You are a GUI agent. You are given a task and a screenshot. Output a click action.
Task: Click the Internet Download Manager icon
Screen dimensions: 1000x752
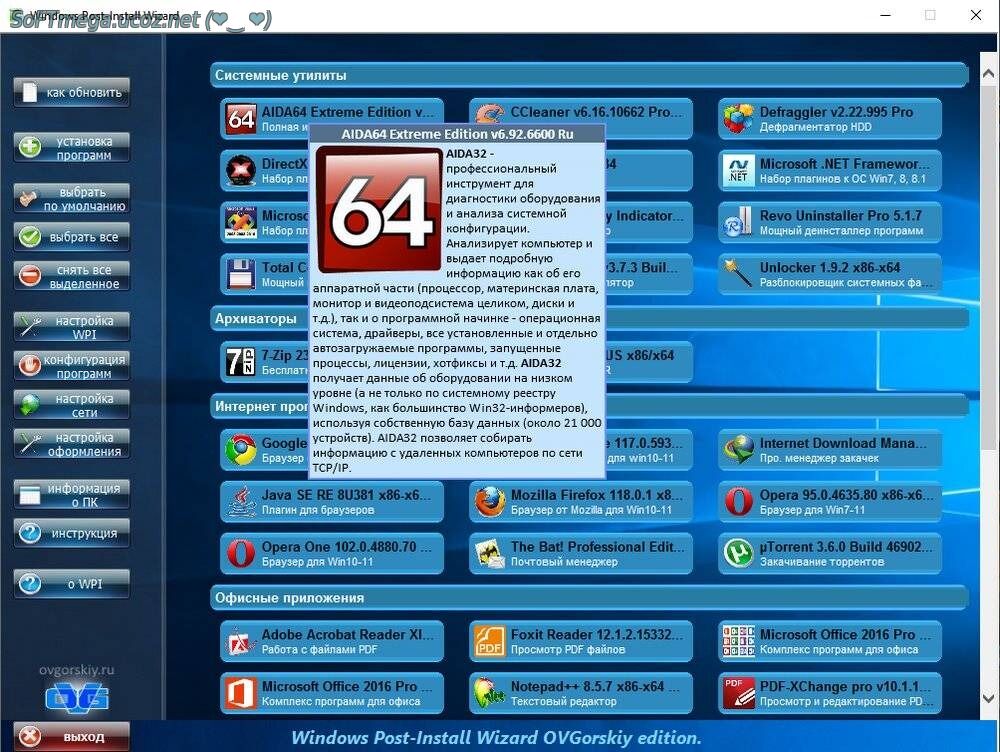(x=738, y=450)
